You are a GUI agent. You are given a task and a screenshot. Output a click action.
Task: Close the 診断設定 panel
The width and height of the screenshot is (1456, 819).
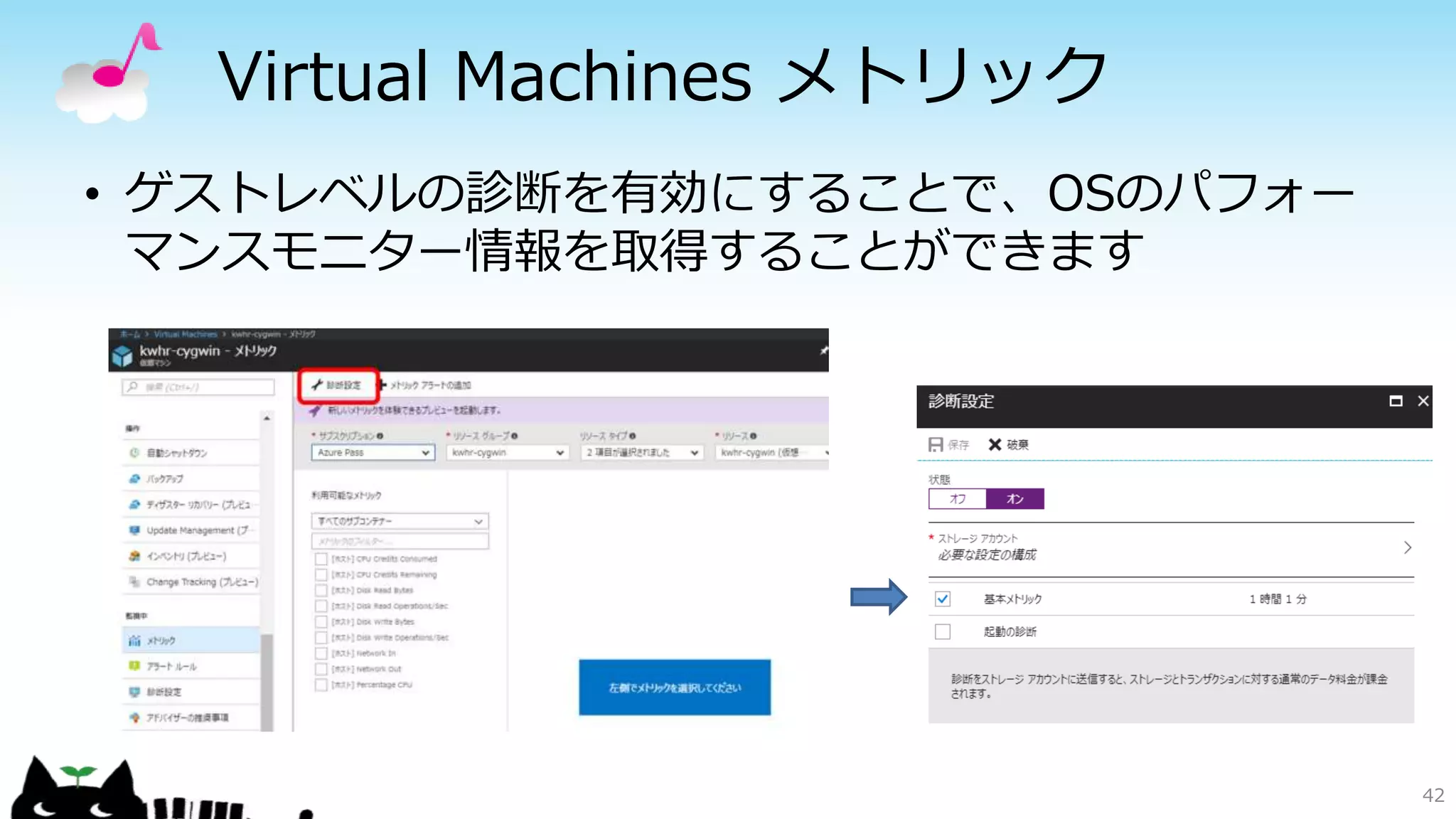coord(1423,401)
